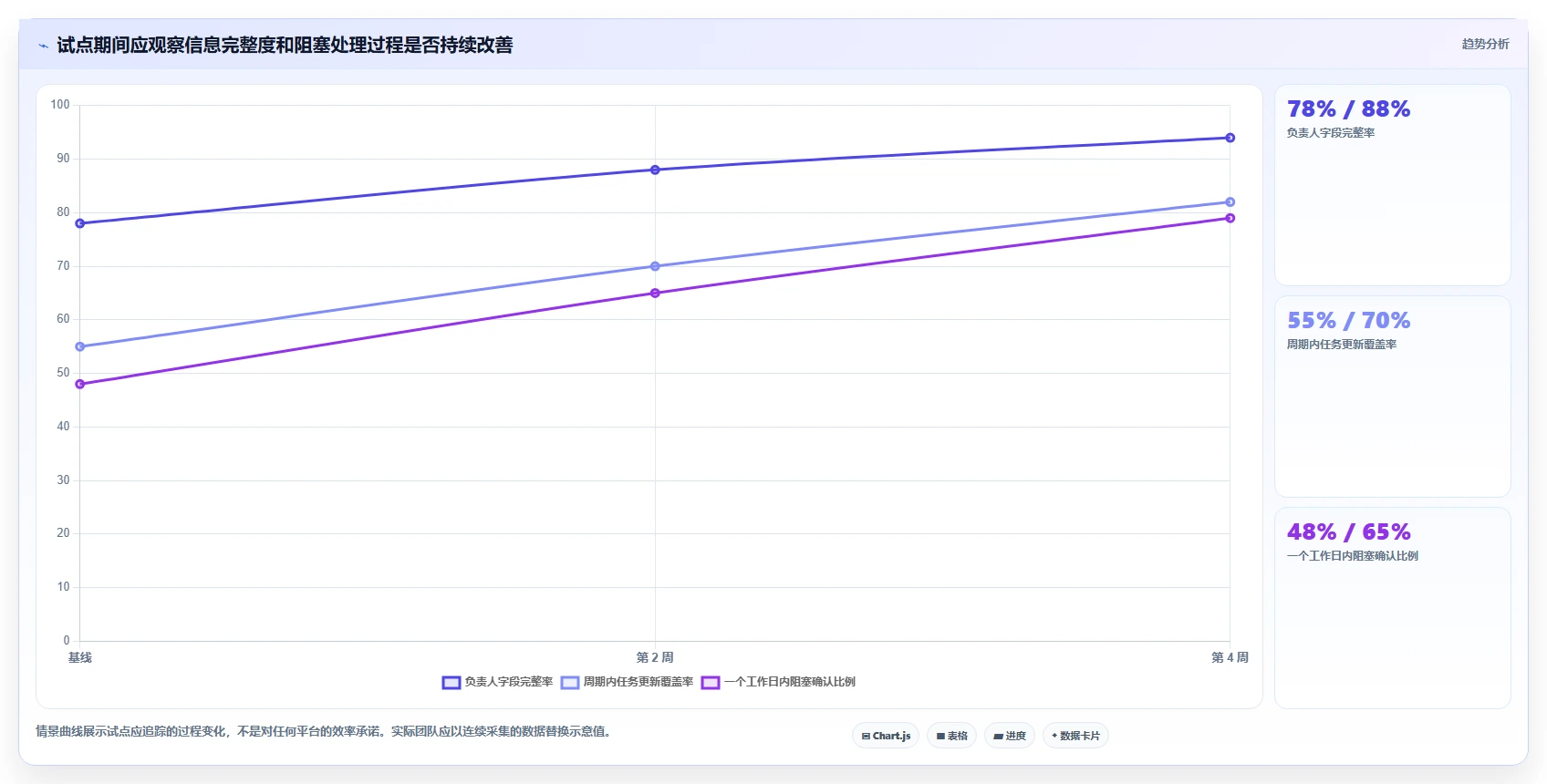This screenshot has height=784, width=1547.
Task: Click the 趋势分析 label in header
Action: tap(1485, 44)
